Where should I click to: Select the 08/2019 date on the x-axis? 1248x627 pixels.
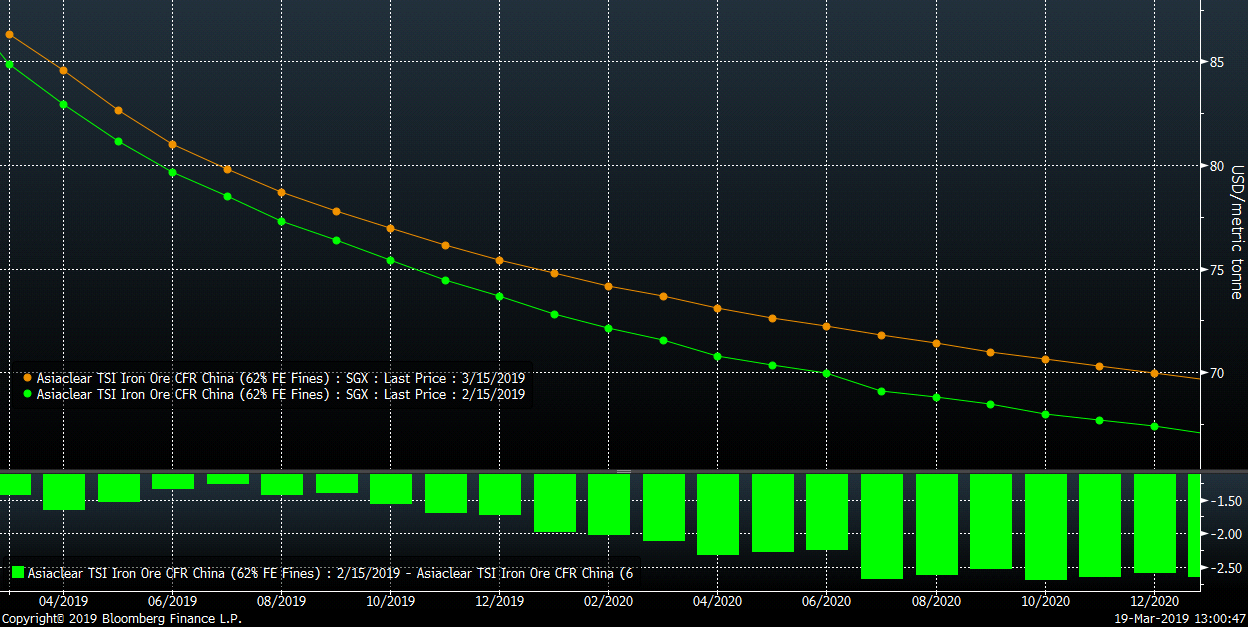(x=281, y=602)
